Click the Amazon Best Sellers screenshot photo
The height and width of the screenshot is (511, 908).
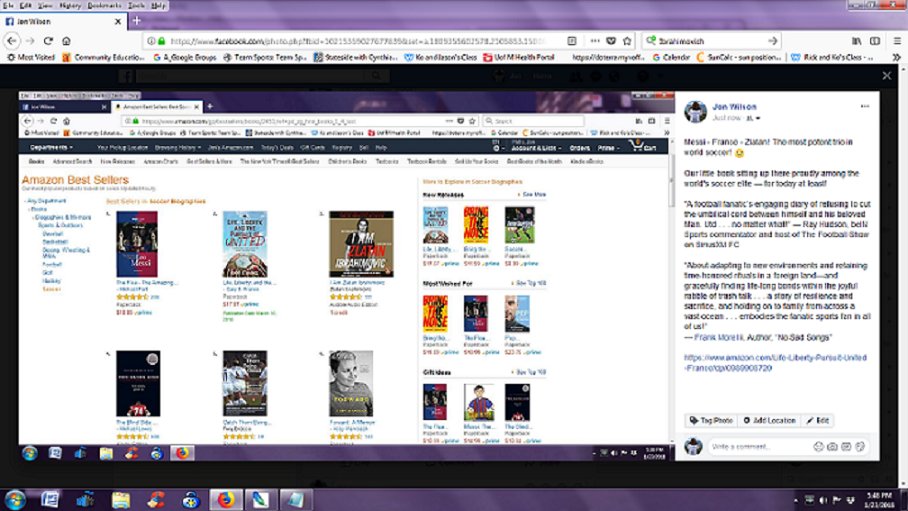click(x=346, y=276)
